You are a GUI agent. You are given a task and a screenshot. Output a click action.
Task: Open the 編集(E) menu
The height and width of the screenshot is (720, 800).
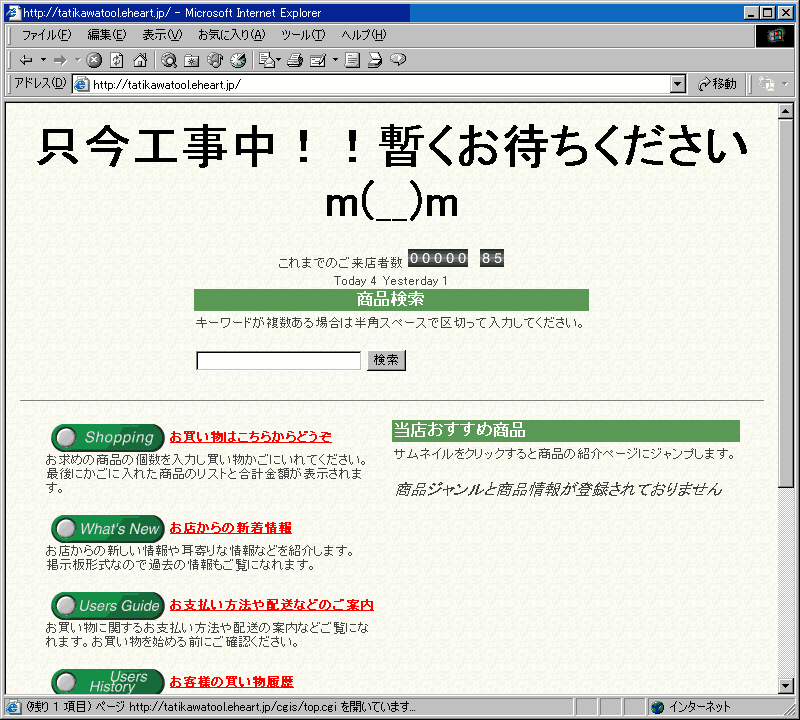click(106, 35)
